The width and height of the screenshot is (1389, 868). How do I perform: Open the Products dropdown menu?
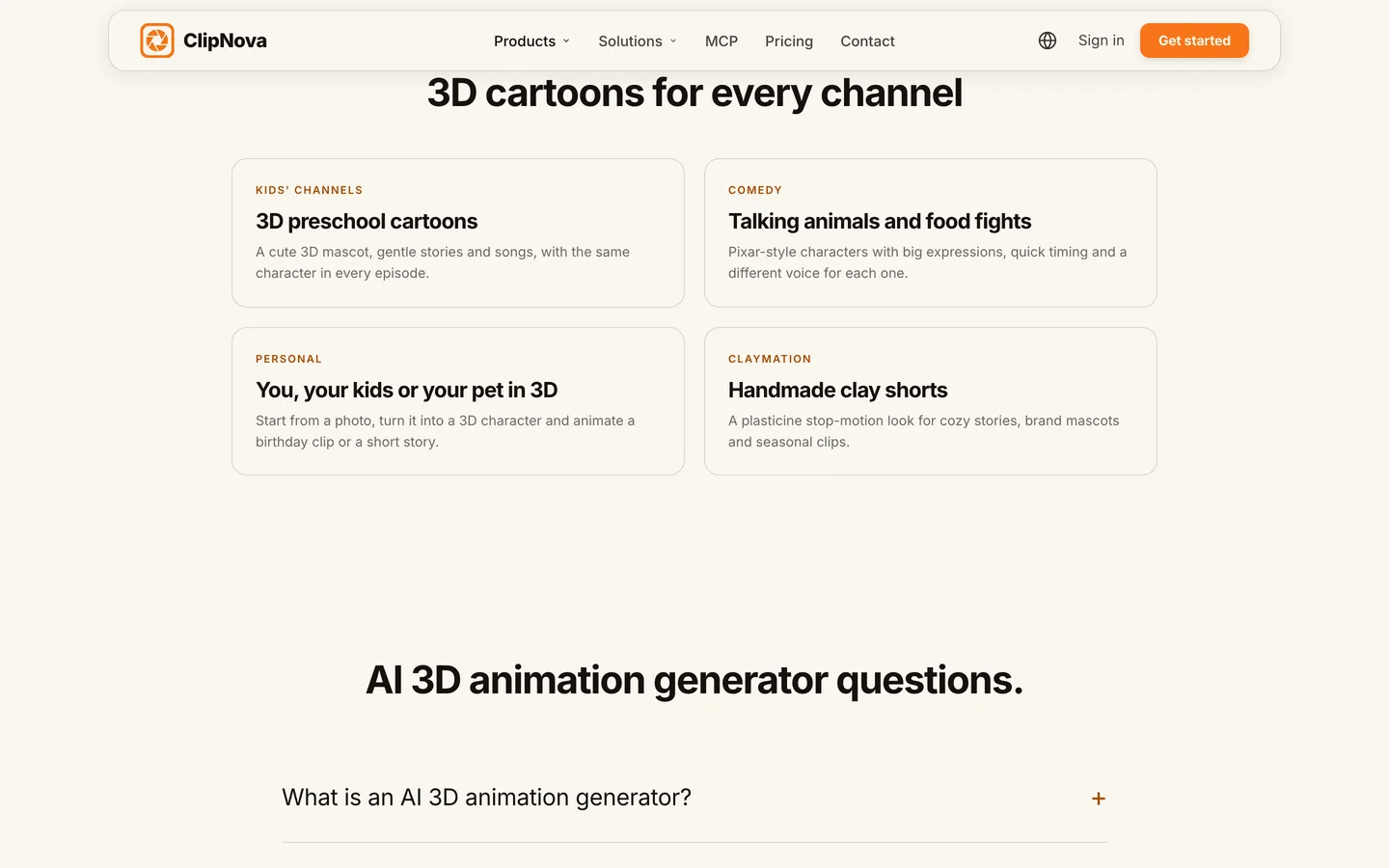pos(531,41)
